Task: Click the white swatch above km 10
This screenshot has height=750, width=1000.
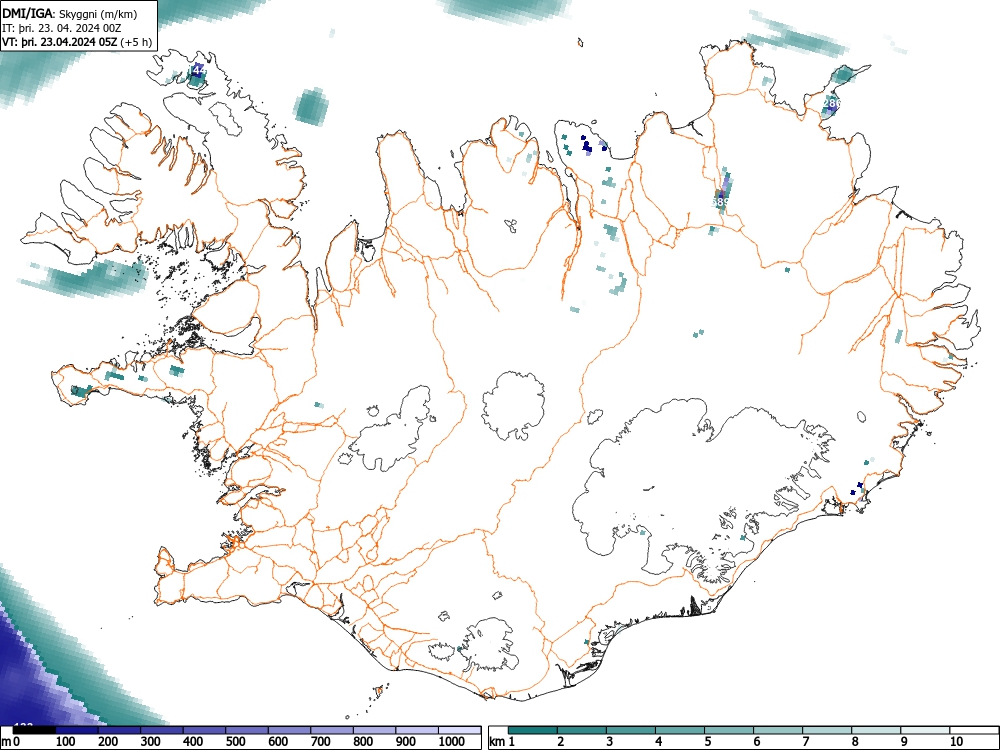Action: (x=974, y=730)
